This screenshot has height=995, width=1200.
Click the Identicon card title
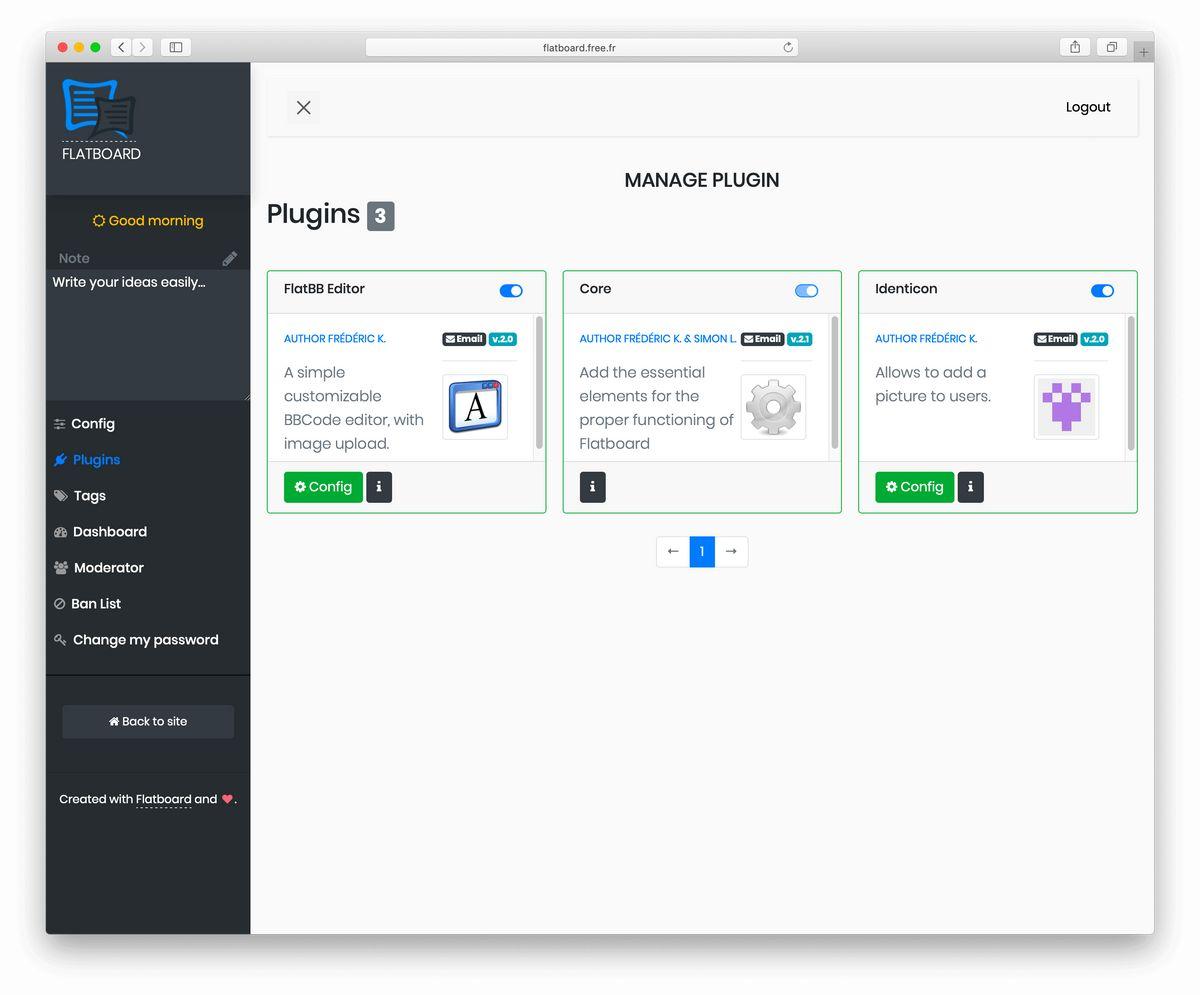tap(906, 289)
